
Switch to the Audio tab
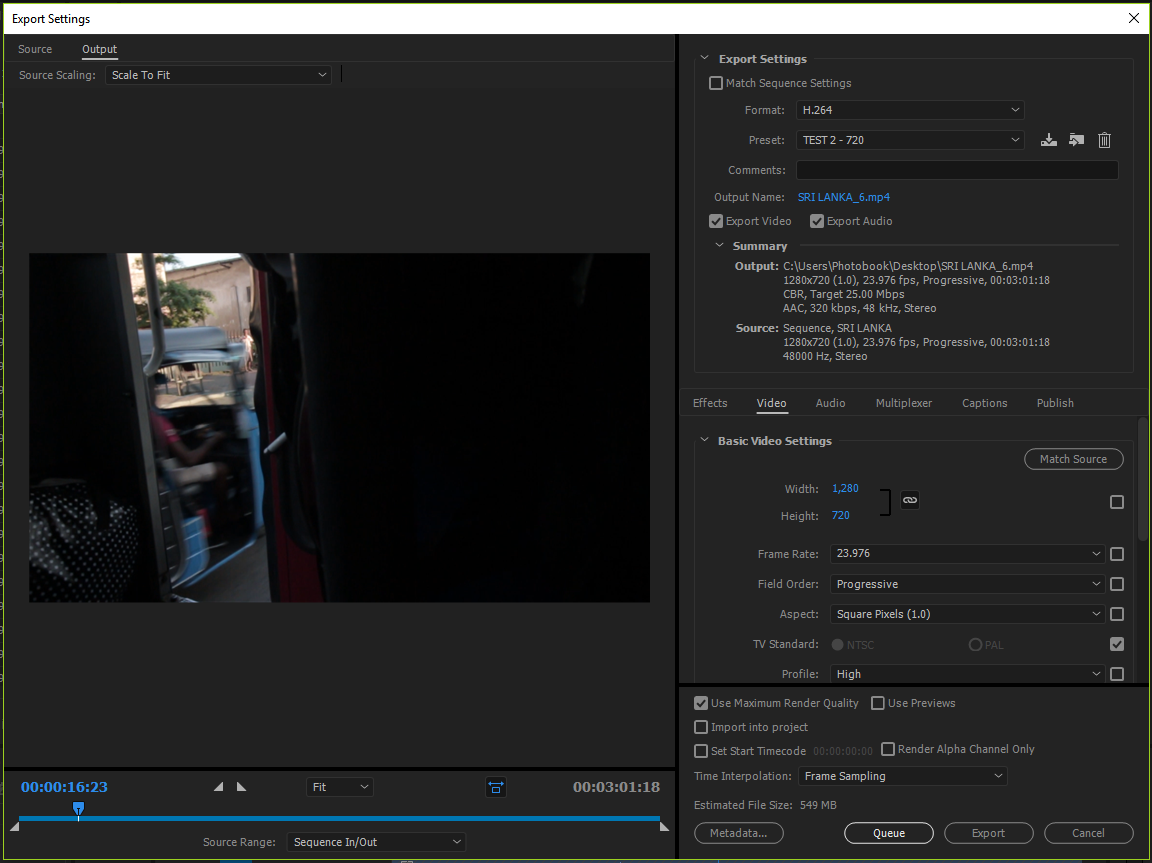pyautogui.click(x=830, y=403)
